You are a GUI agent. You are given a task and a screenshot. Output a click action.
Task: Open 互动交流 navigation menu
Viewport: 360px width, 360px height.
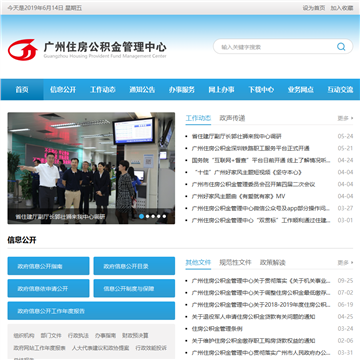(340, 89)
